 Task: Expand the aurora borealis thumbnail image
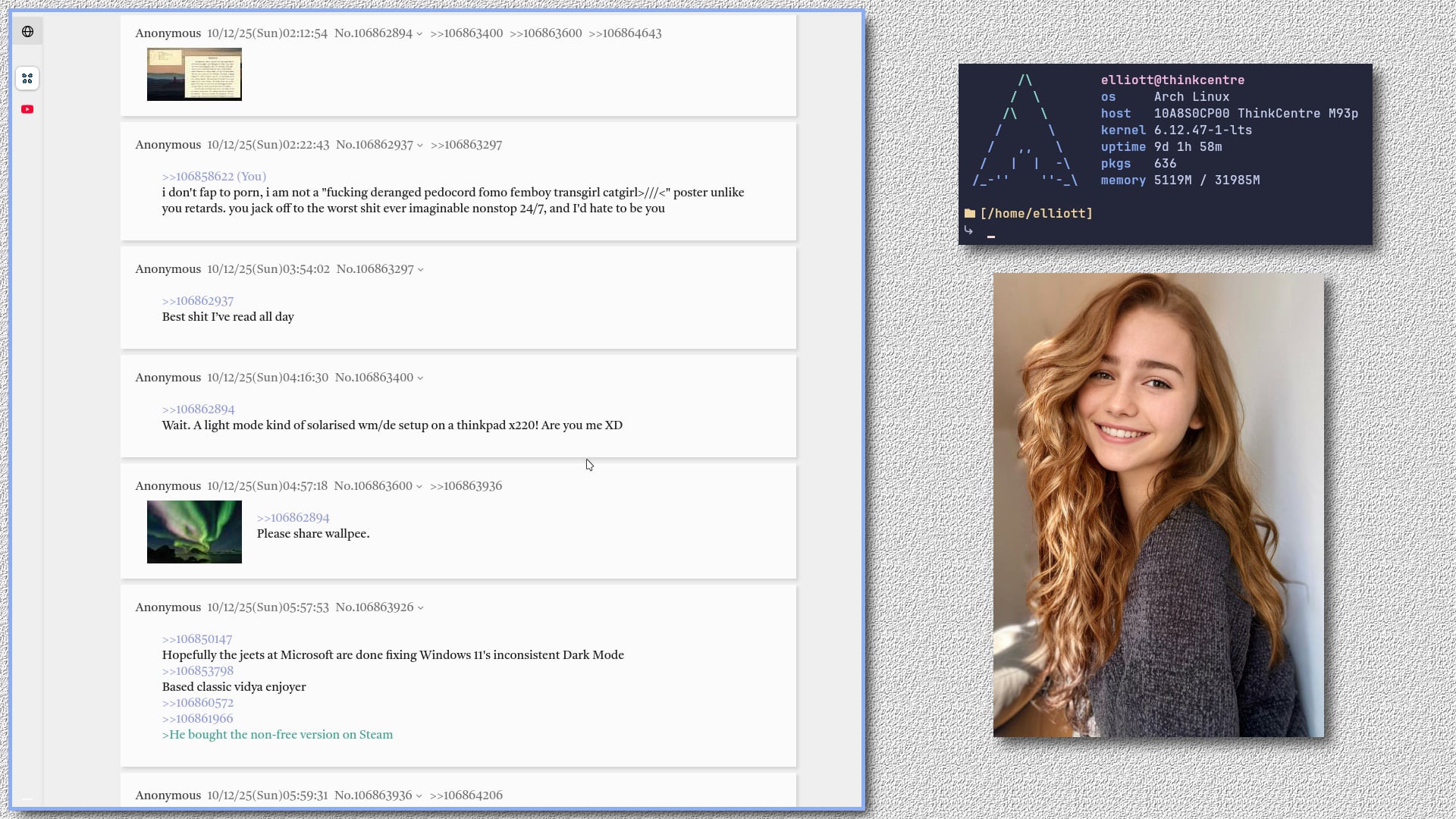point(194,532)
